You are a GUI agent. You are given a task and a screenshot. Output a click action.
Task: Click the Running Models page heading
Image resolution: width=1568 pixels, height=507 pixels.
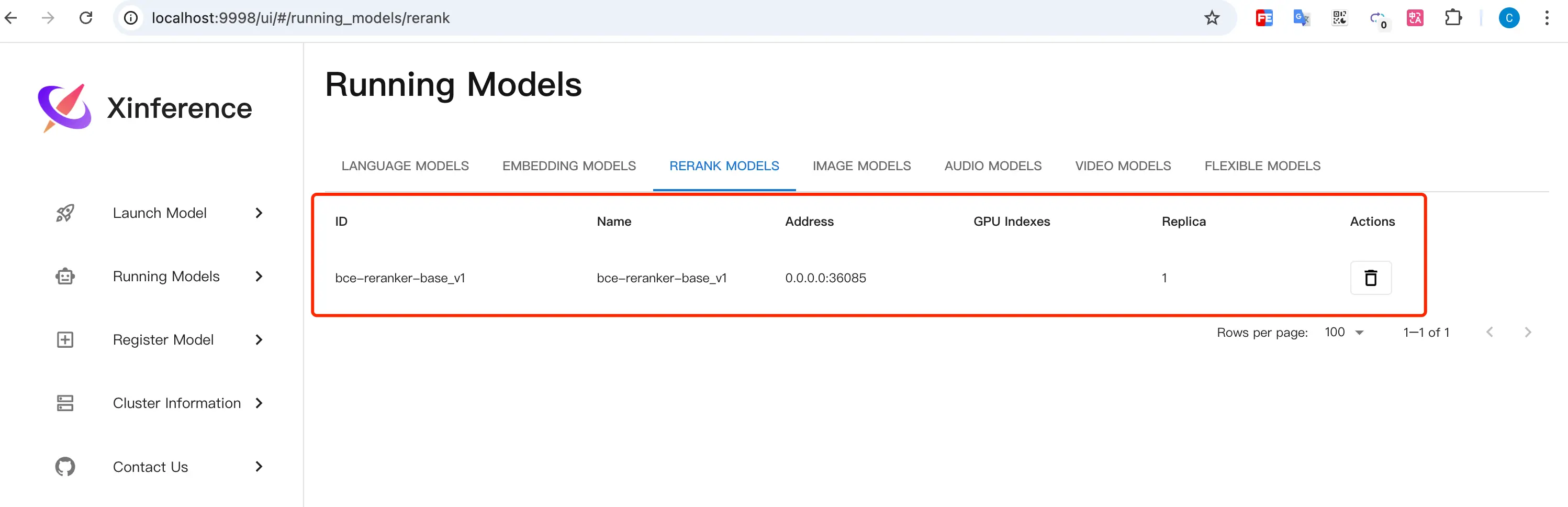(x=453, y=84)
